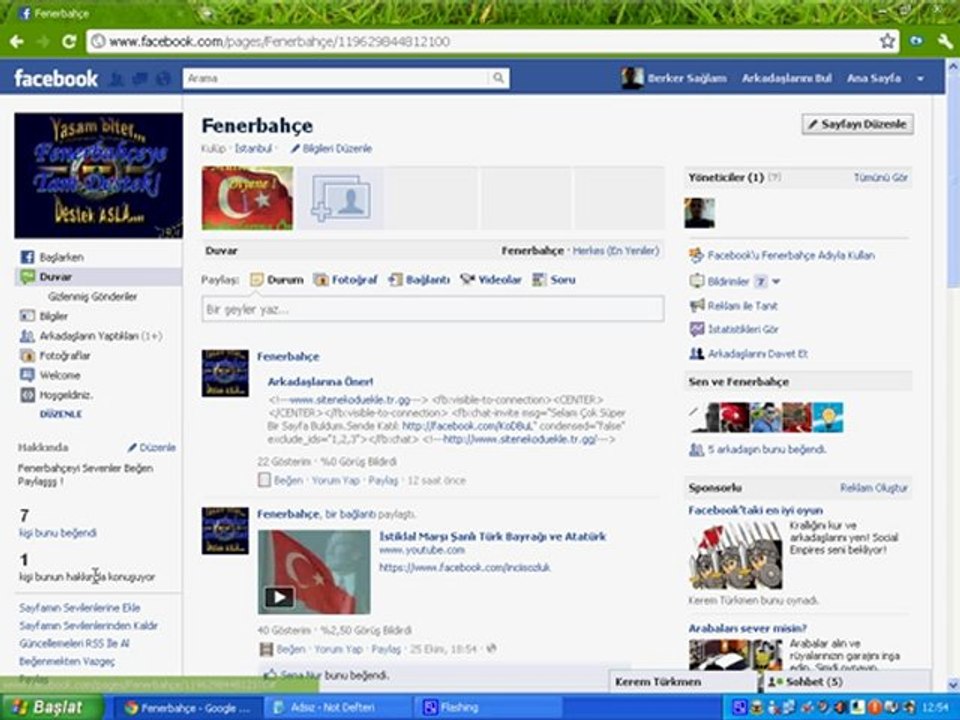The image size is (960, 720).
Task: Open Gizlenmiş Gönderiler
Action: click(x=92, y=296)
